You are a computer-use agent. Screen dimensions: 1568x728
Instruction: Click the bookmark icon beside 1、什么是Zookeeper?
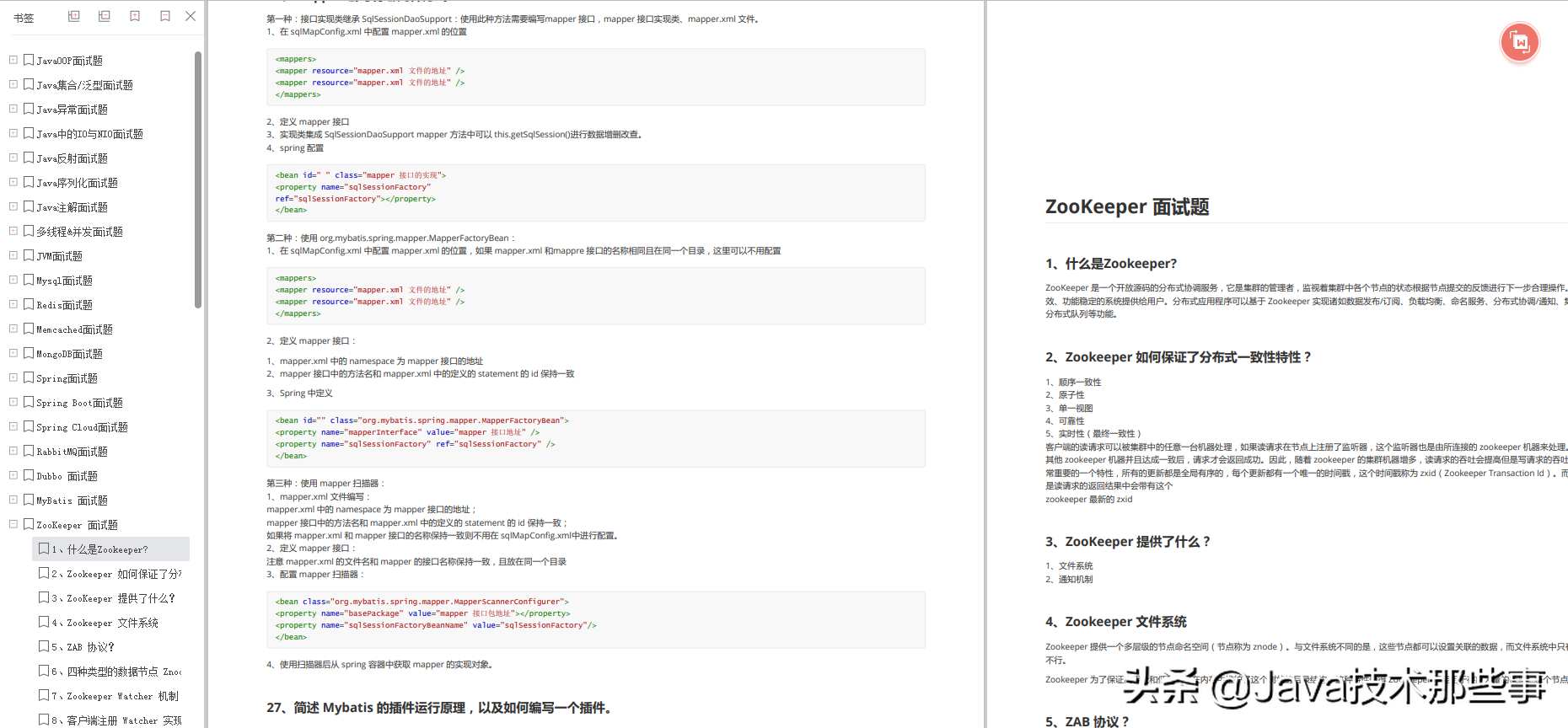(44, 549)
